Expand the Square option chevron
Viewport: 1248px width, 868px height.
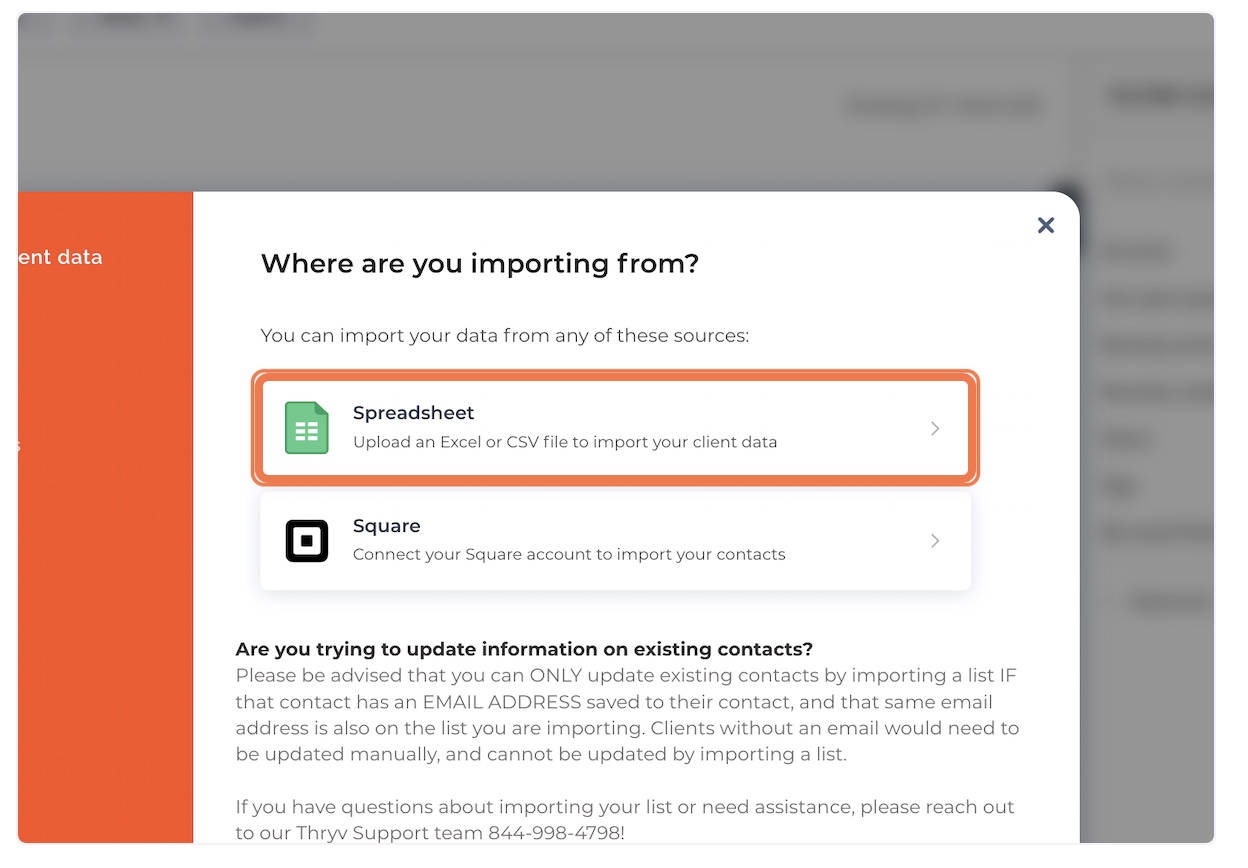pos(935,541)
